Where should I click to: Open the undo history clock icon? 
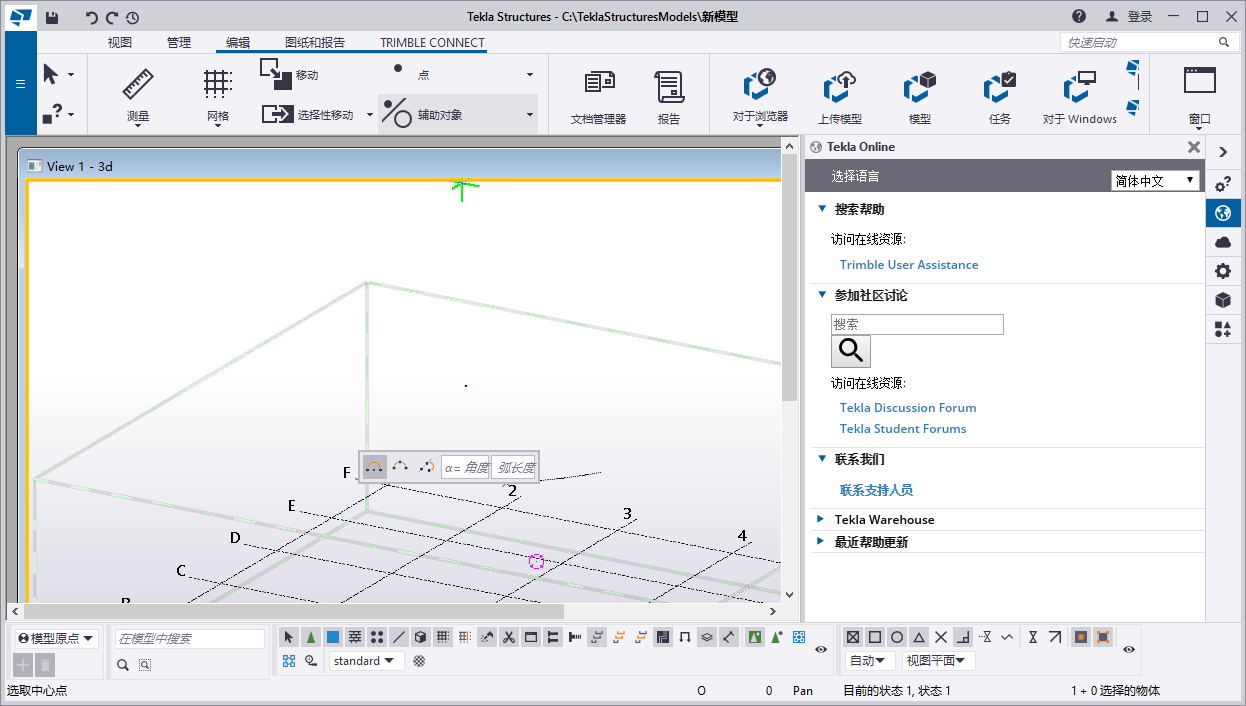tap(132, 17)
